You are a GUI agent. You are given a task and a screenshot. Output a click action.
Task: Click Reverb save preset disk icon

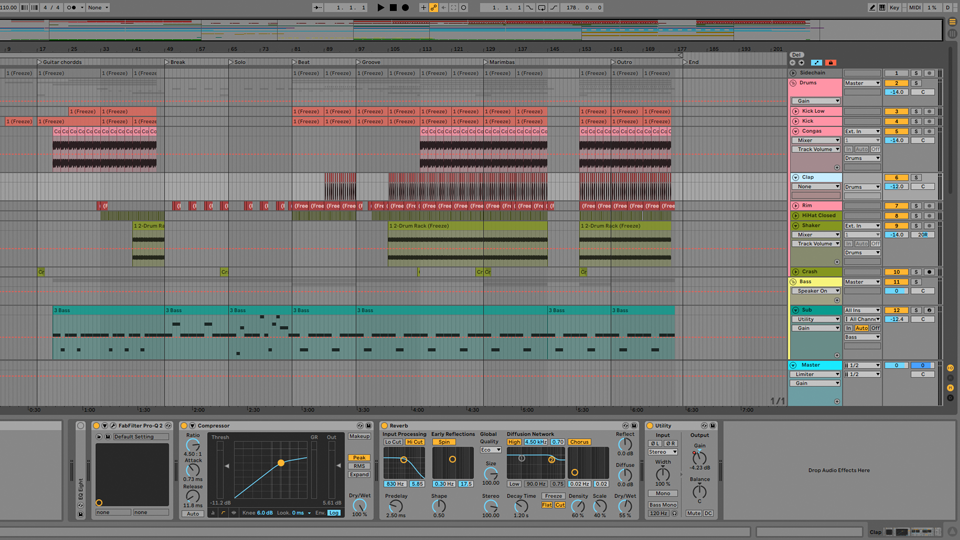click(x=634, y=426)
